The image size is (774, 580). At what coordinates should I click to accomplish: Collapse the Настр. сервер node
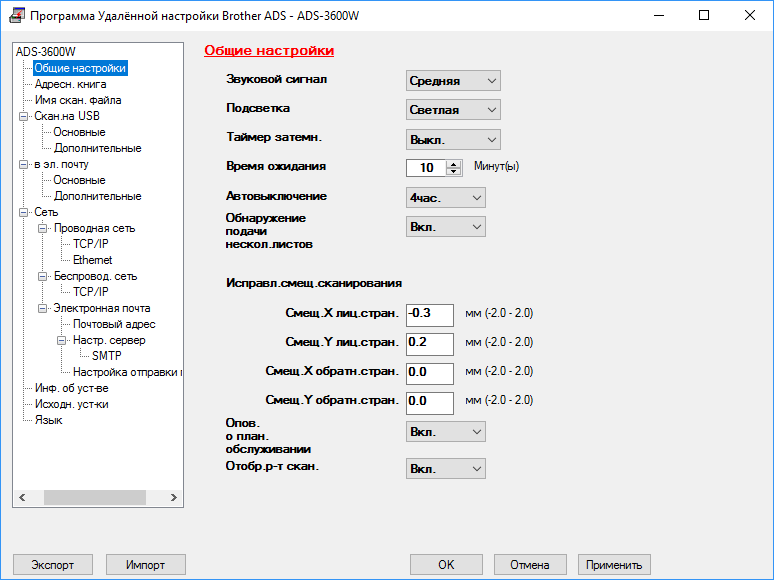coord(61,340)
